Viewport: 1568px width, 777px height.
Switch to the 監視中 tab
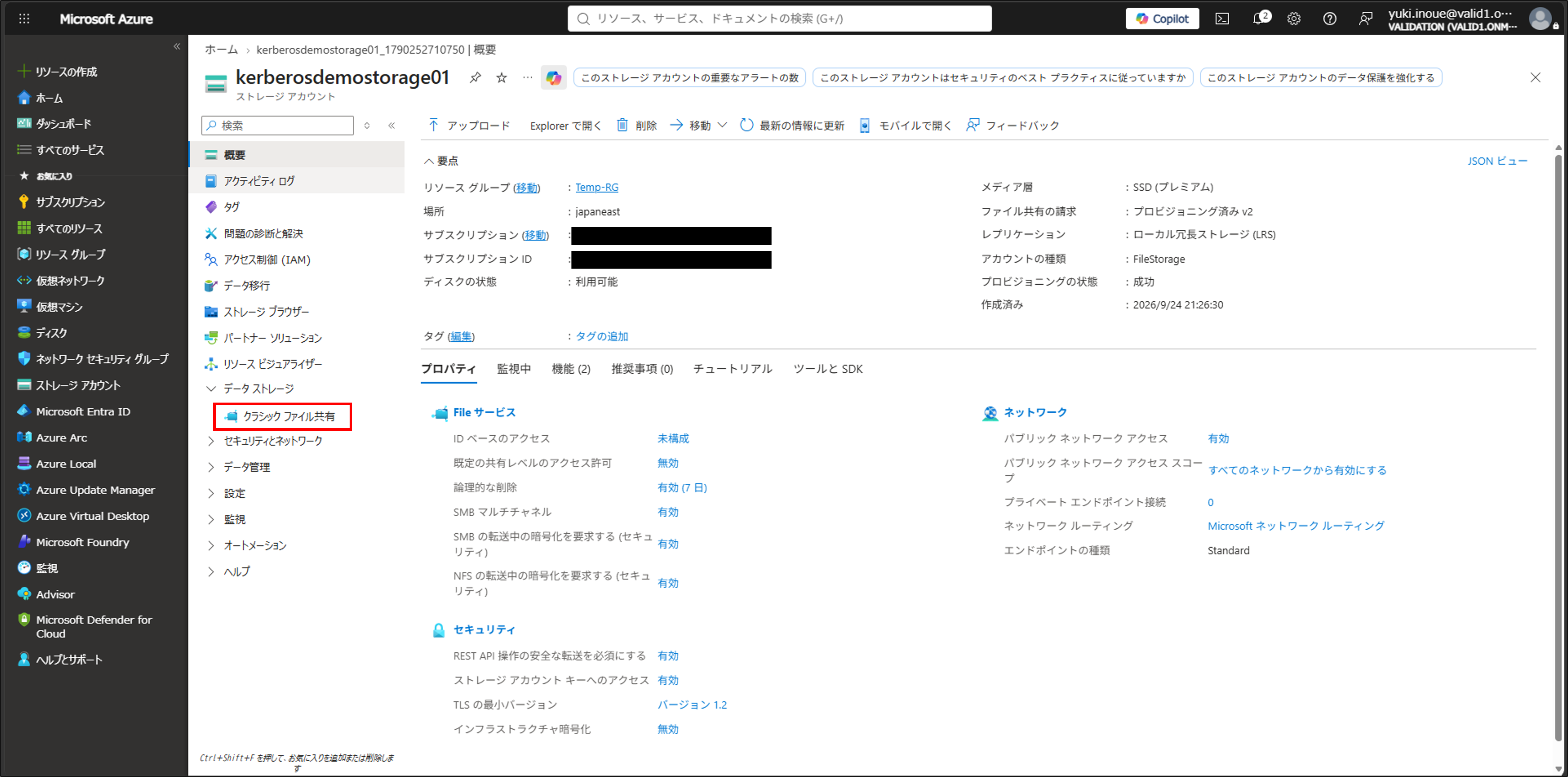[x=514, y=369]
